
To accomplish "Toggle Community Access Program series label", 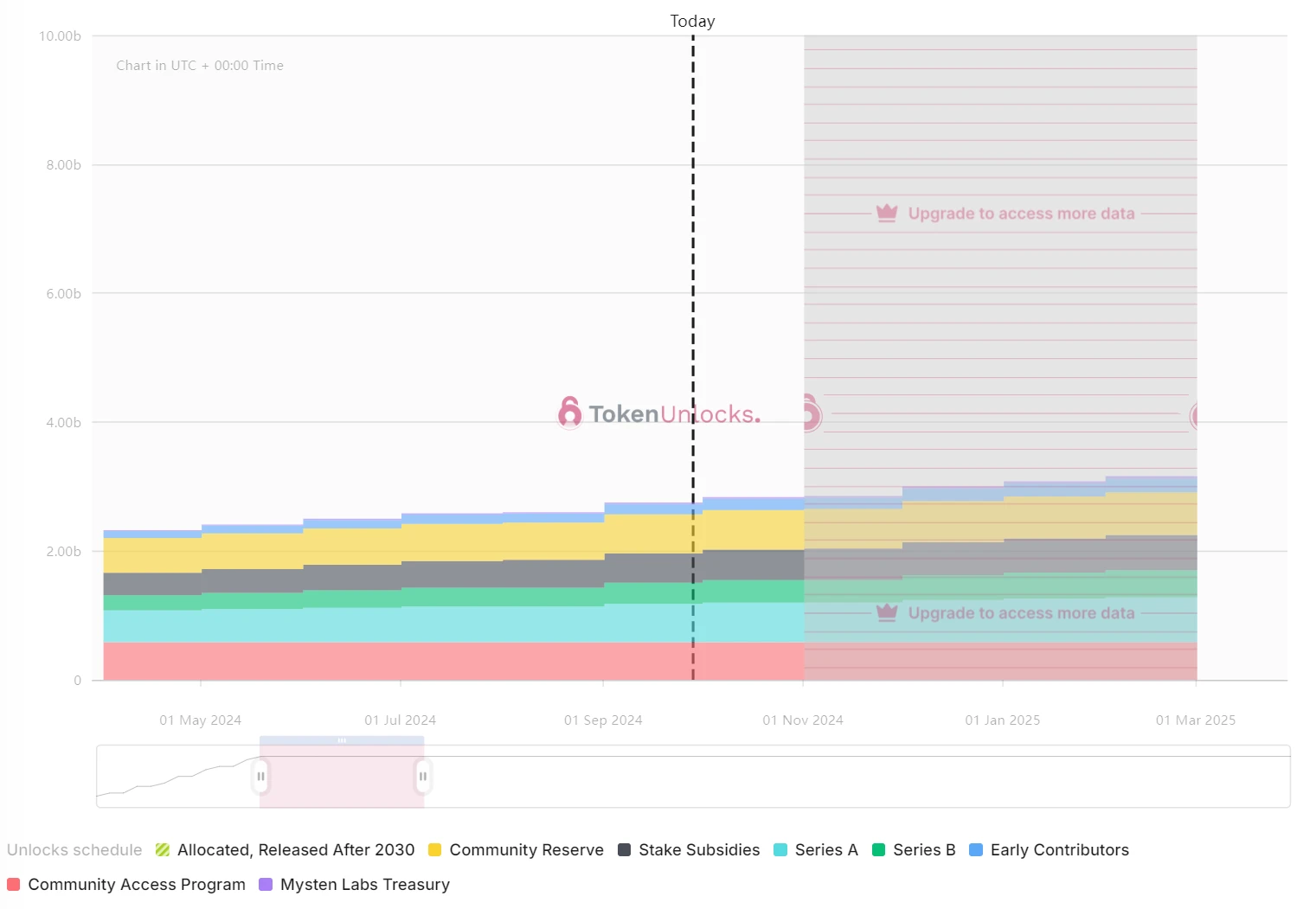I will (137, 885).
